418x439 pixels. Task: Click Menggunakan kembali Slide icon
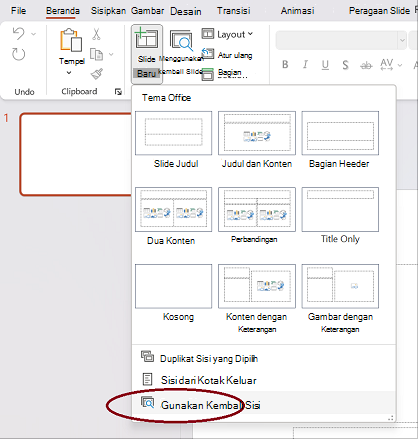point(181,40)
